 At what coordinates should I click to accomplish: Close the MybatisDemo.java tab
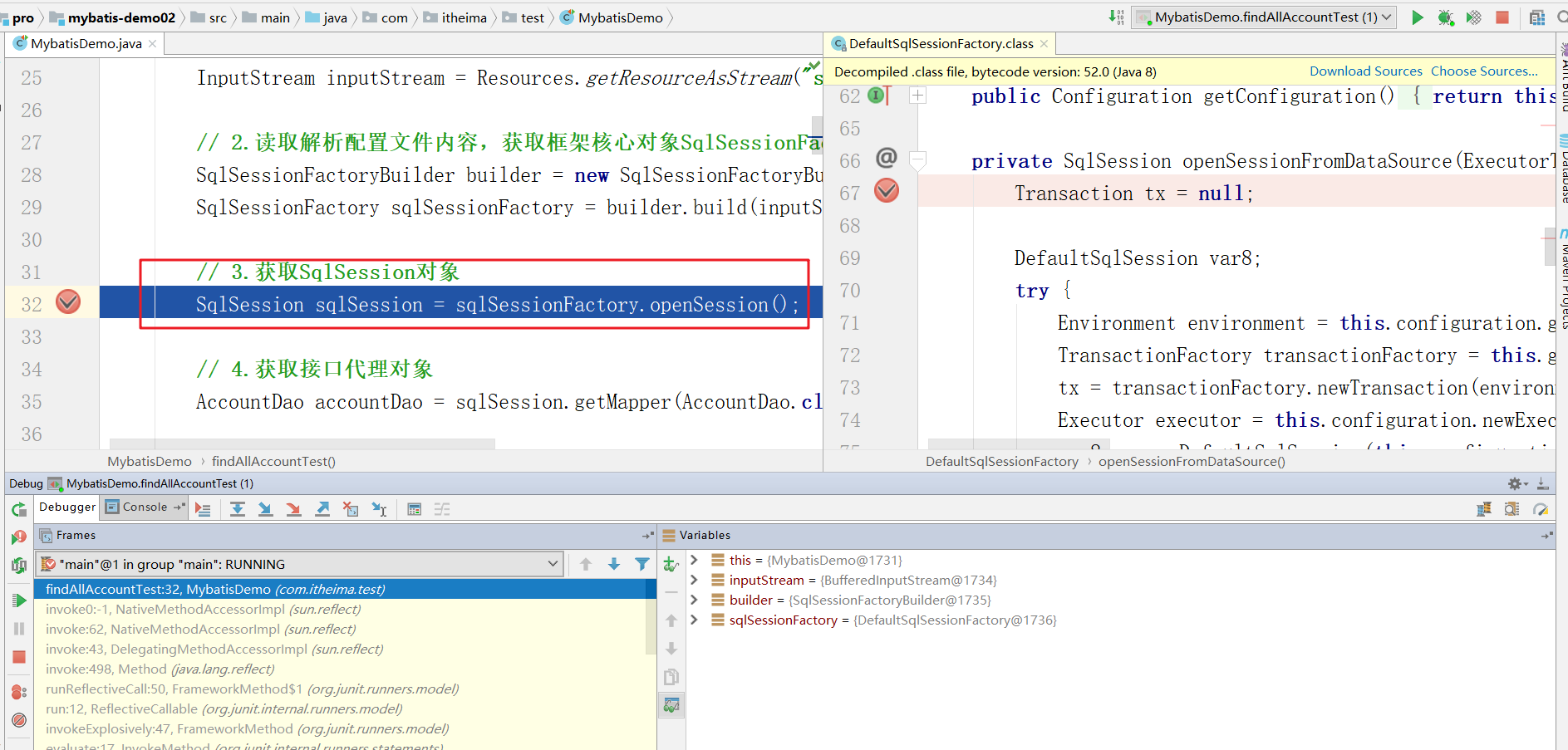[x=153, y=44]
